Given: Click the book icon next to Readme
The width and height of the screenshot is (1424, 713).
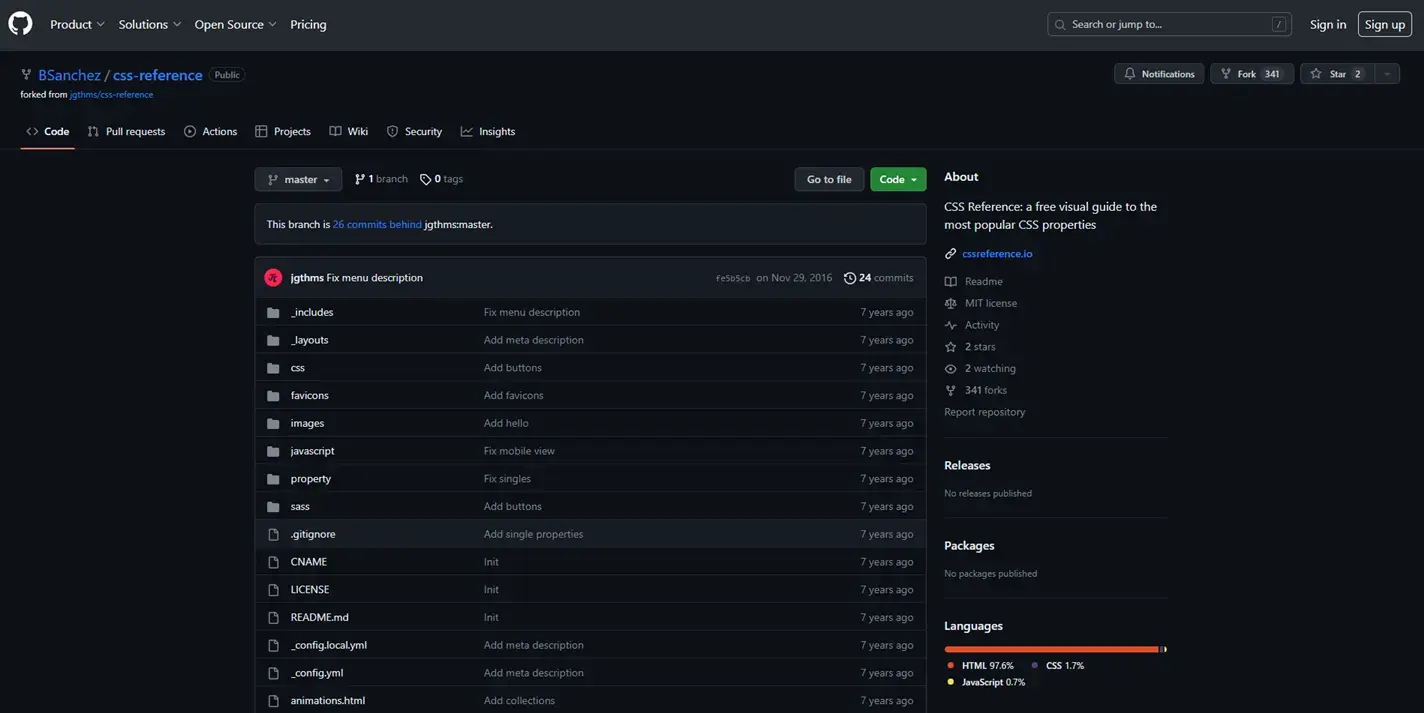Looking at the screenshot, I should coord(951,282).
